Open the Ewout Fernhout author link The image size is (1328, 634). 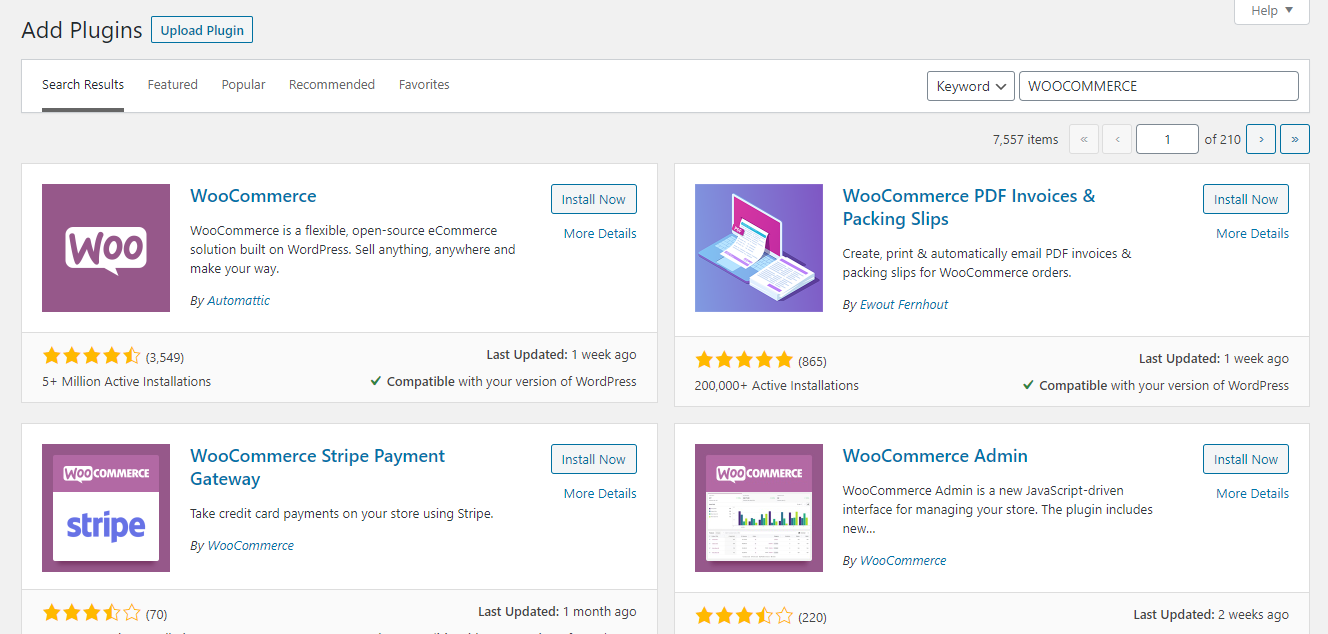coord(904,304)
